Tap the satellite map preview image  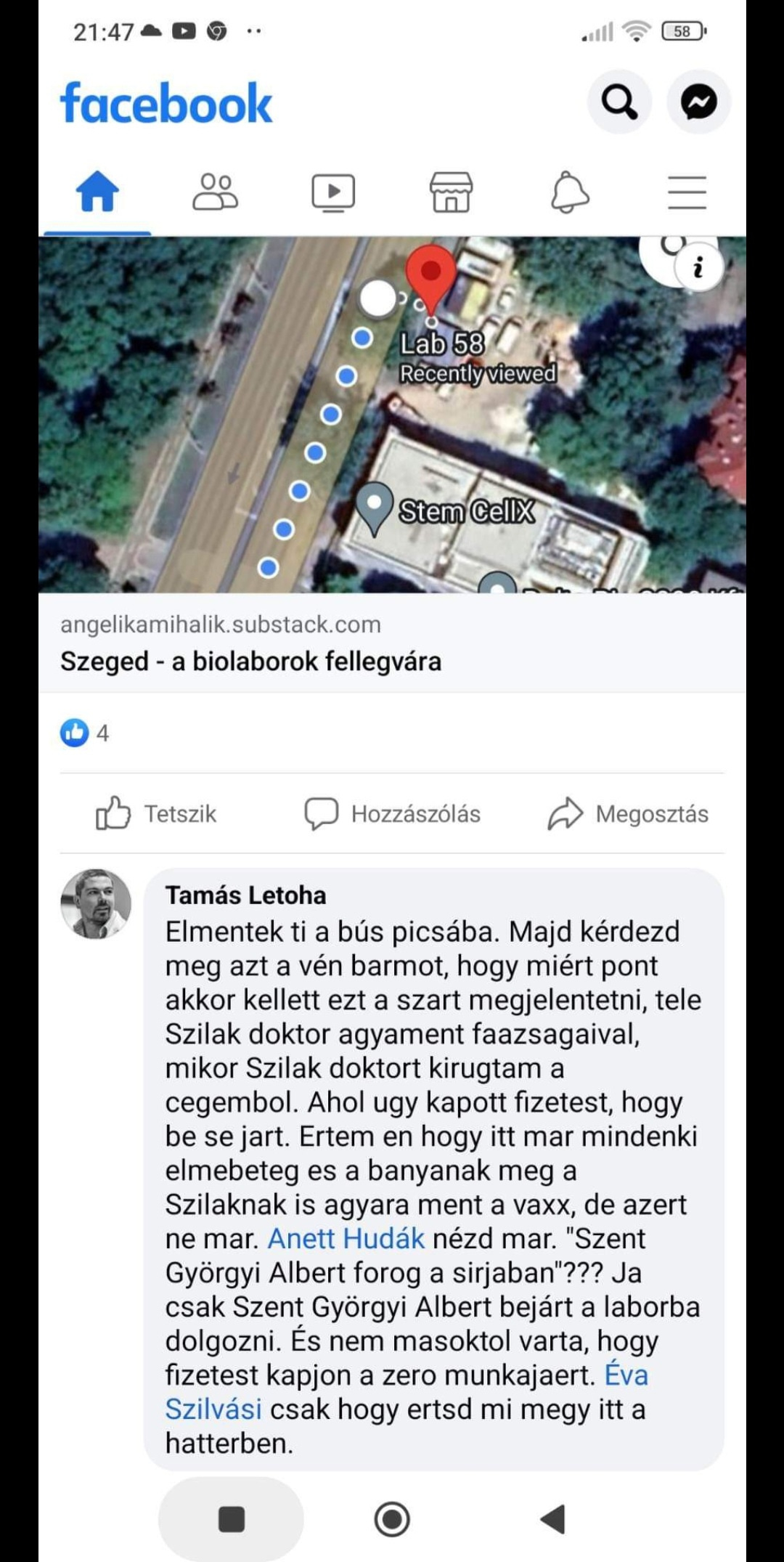pos(392,415)
